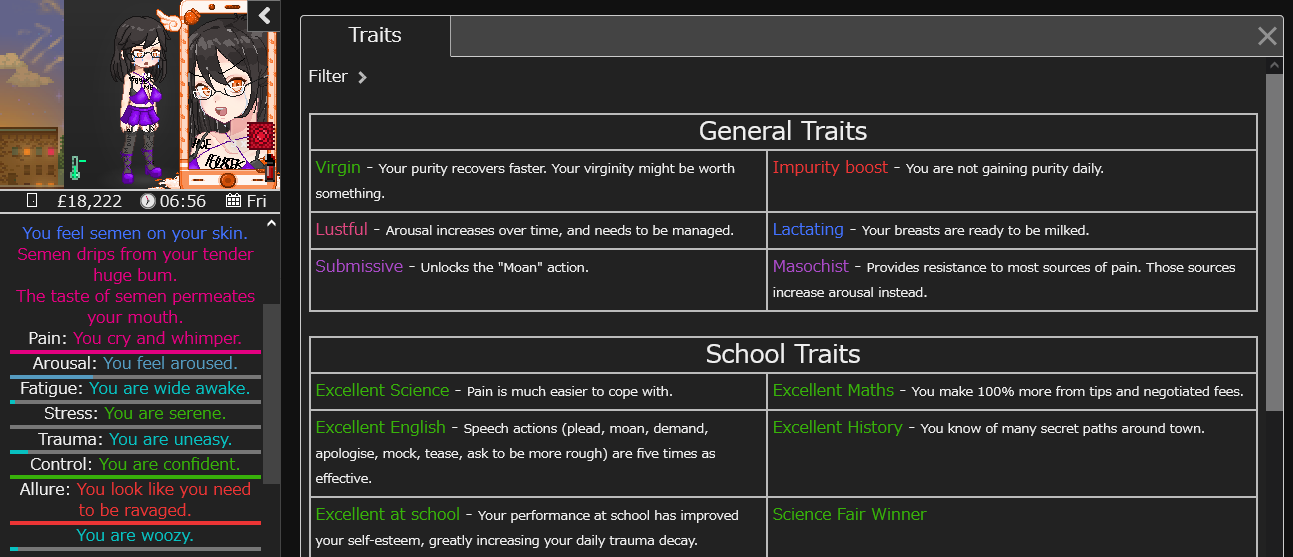
Task: Expand the Filter options chevron
Action: click(363, 77)
